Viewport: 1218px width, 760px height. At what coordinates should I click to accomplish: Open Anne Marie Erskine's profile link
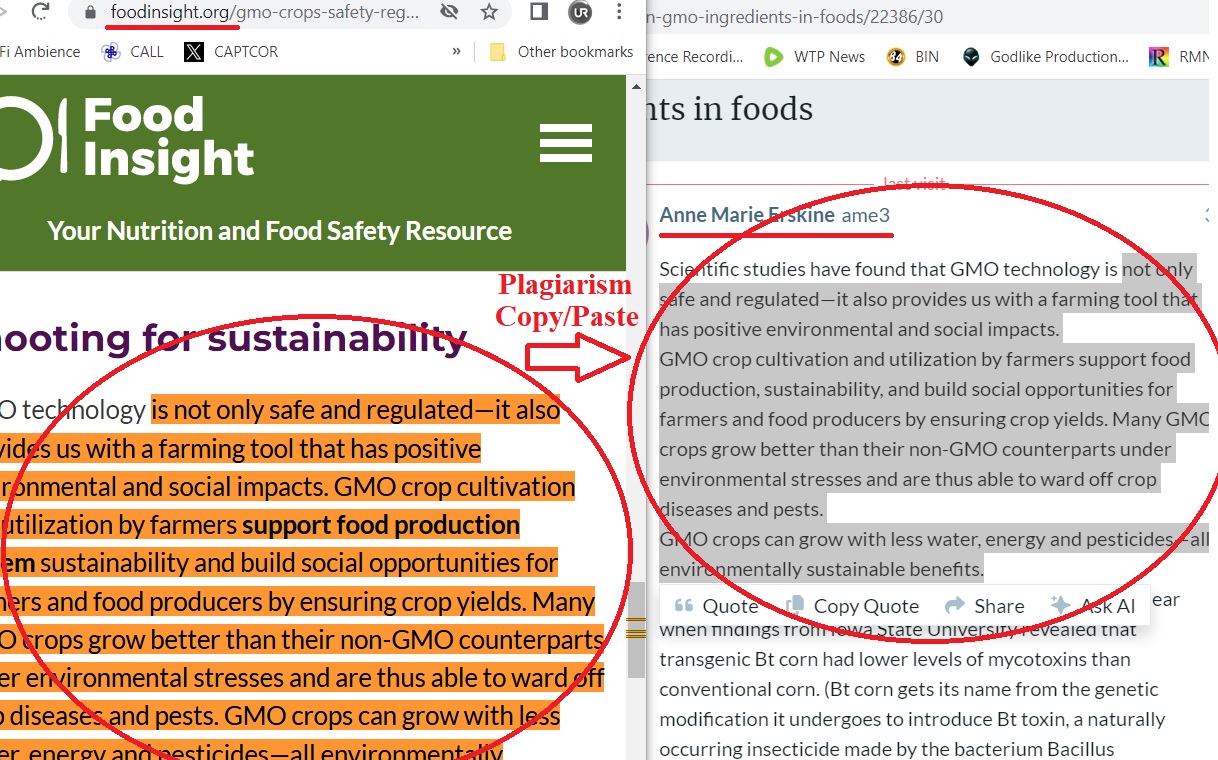(746, 215)
